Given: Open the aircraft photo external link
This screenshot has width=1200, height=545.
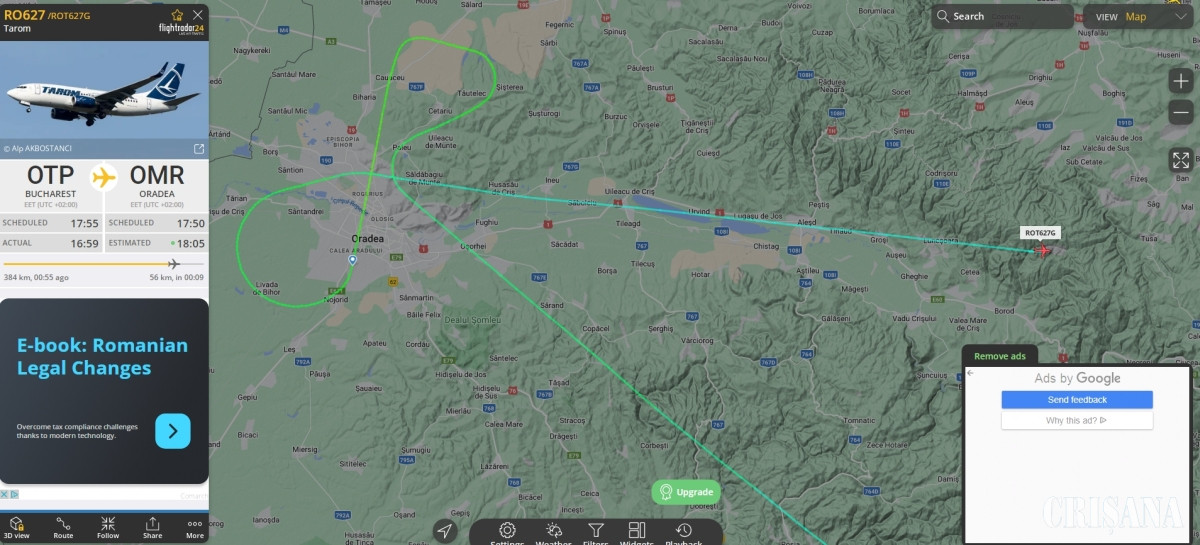Looking at the screenshot, I should coord(198,149).
